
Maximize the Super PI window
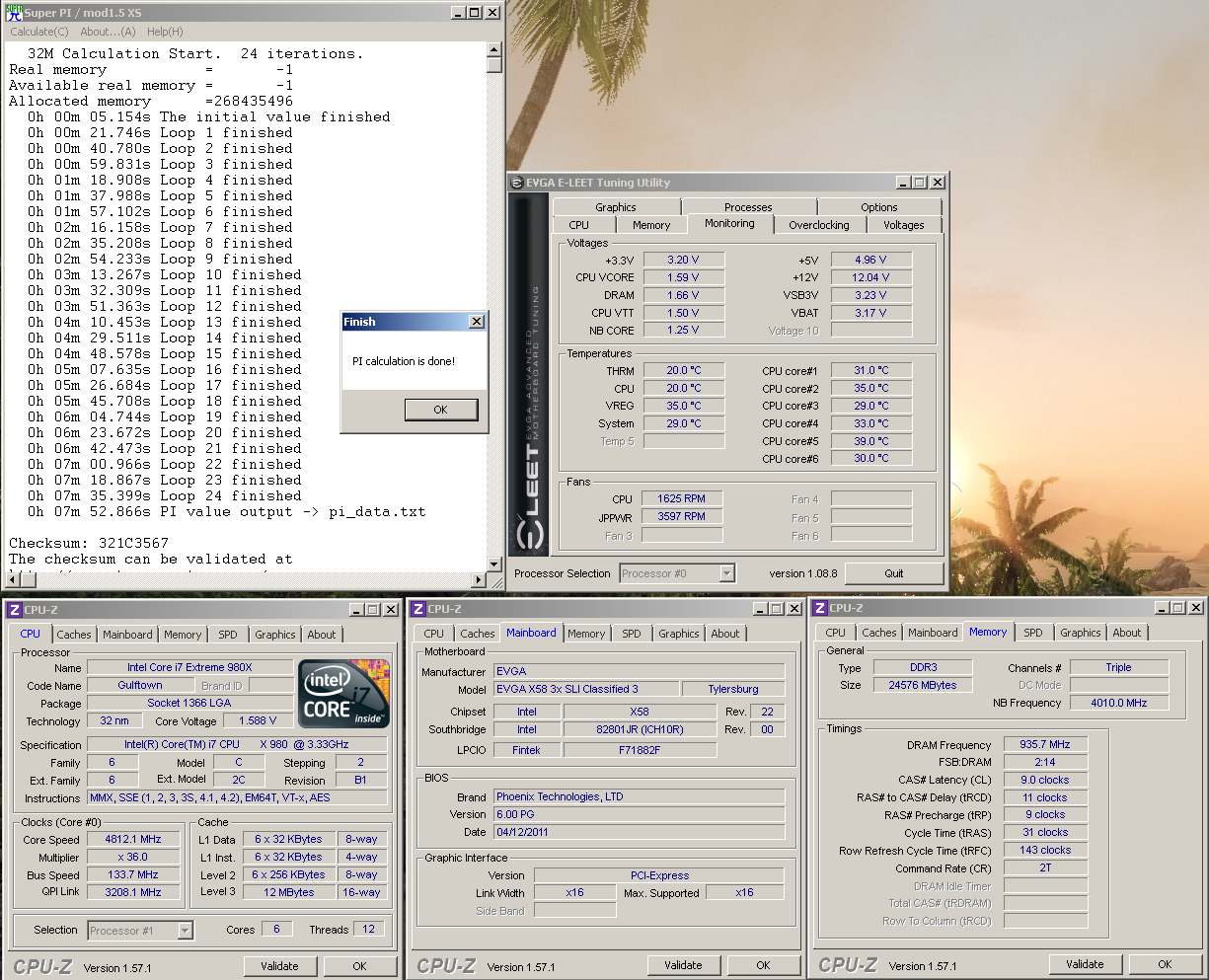(475, 13)
